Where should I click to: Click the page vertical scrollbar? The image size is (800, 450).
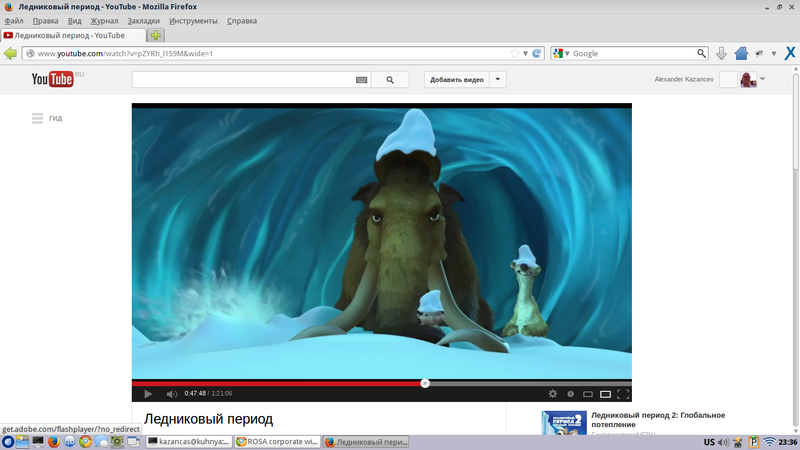[x=795, y=122]
